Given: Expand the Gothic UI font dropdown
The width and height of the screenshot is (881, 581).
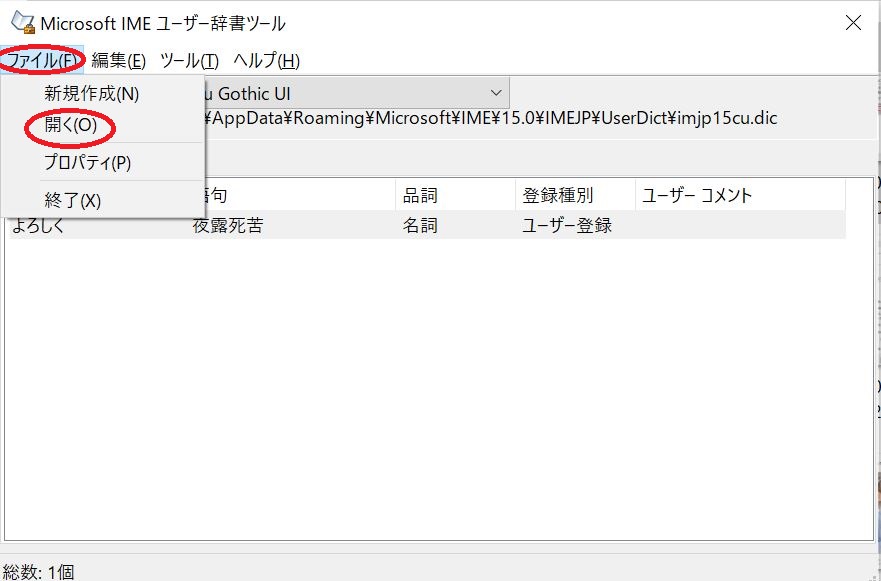Looking at the screenshot, I should tap(496, 93).
